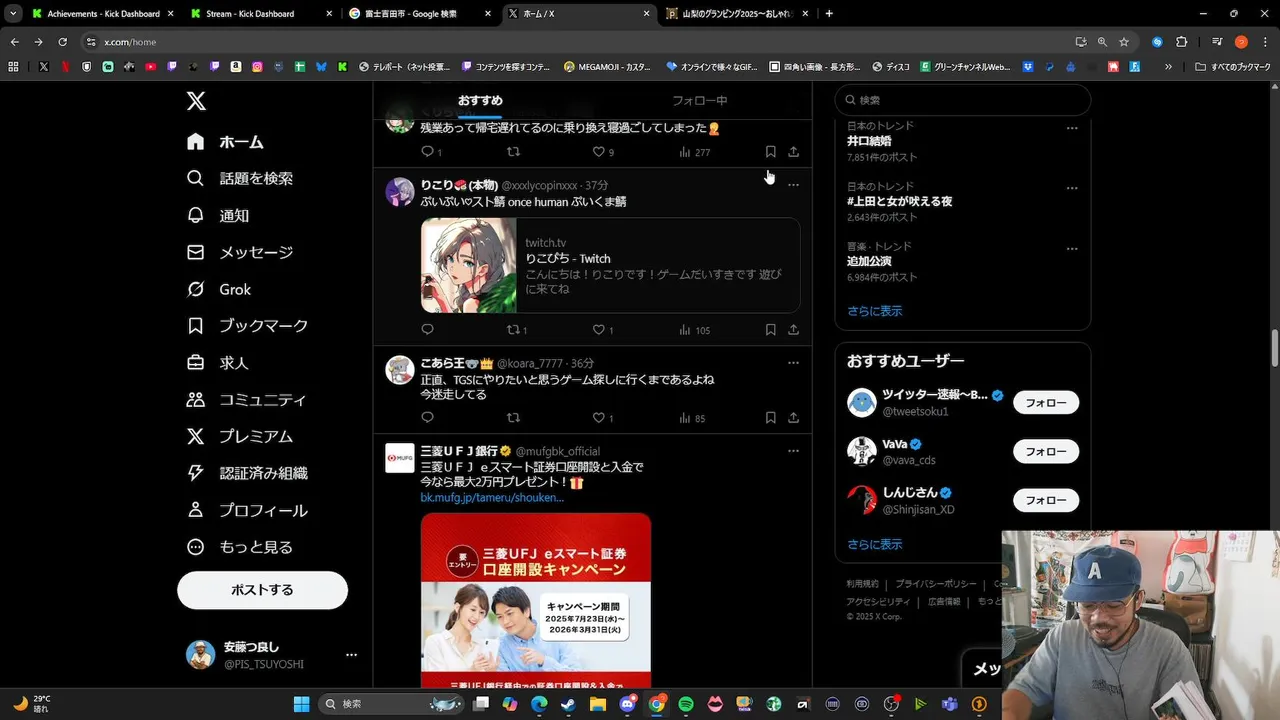The width and height of the screenshot is (1280, 720).
Task: Open メッセージ (Messages) in the sidebar
Action: tap(240, 253)
